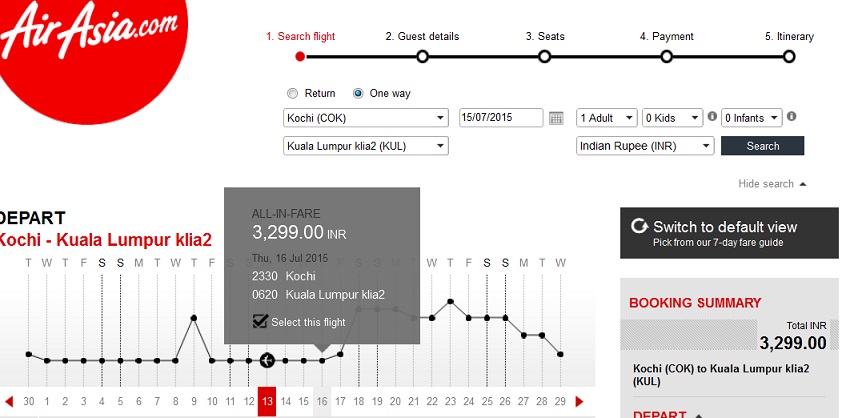Click the fare point above date 29

560,355
